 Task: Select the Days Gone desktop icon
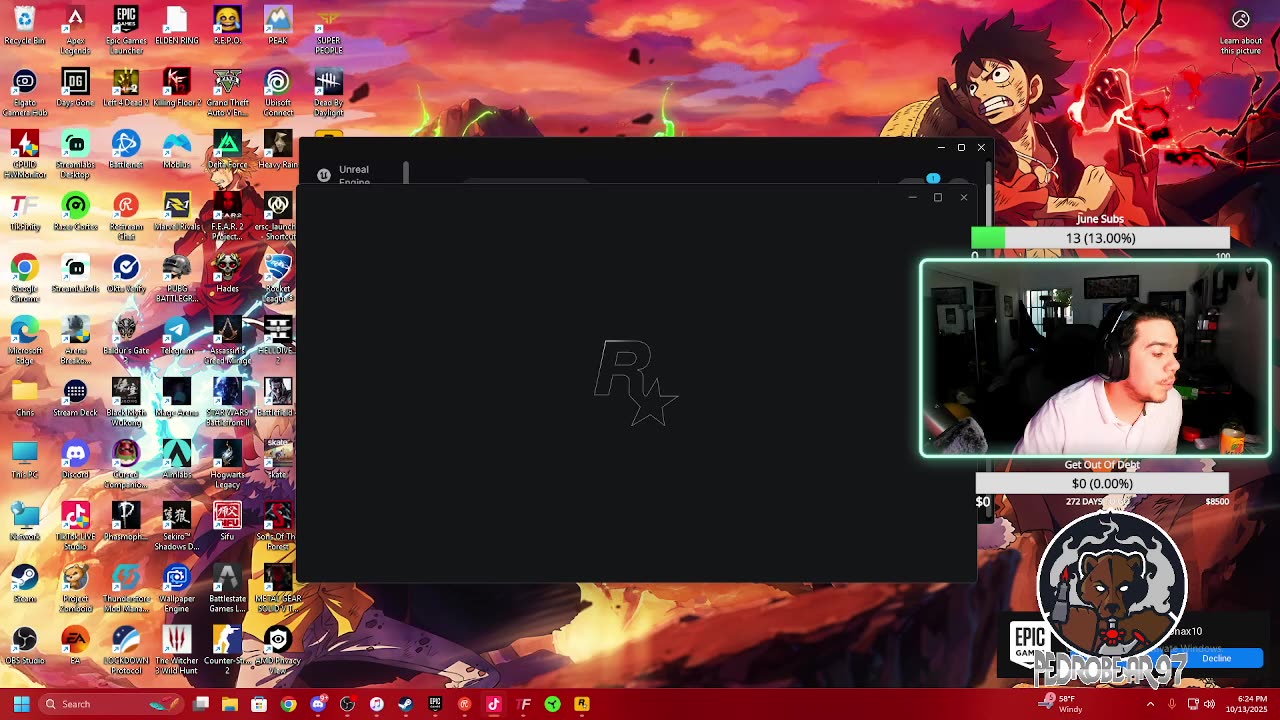tap(75, 88)
